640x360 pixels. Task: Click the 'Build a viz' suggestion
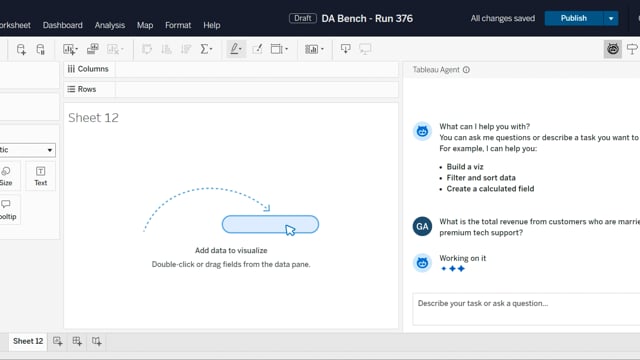click(x=465, y=167)
